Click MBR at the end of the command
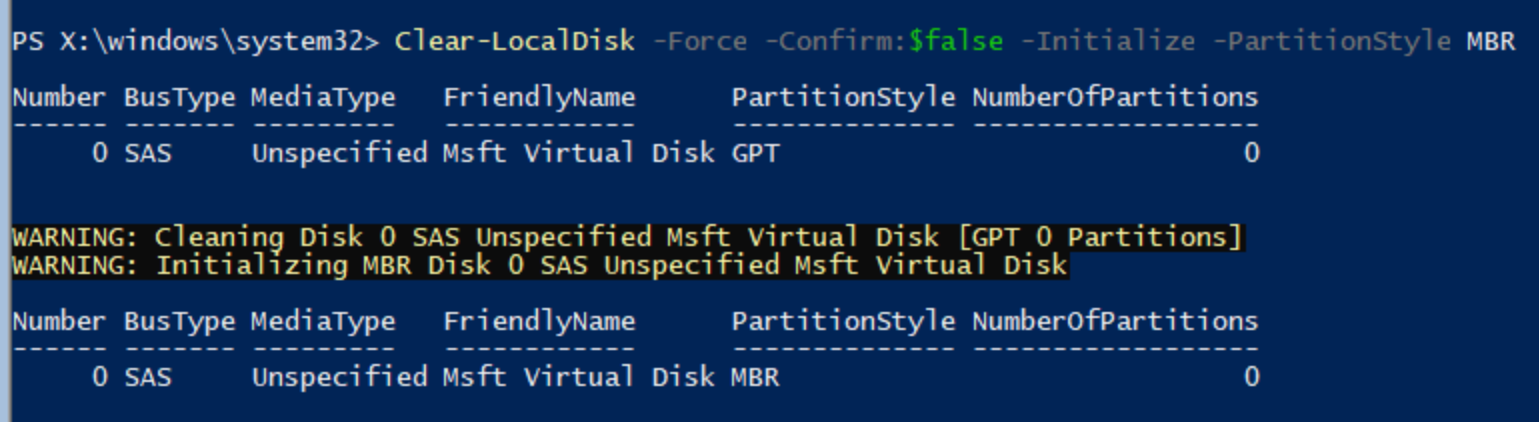 (x=1491, y=41)
